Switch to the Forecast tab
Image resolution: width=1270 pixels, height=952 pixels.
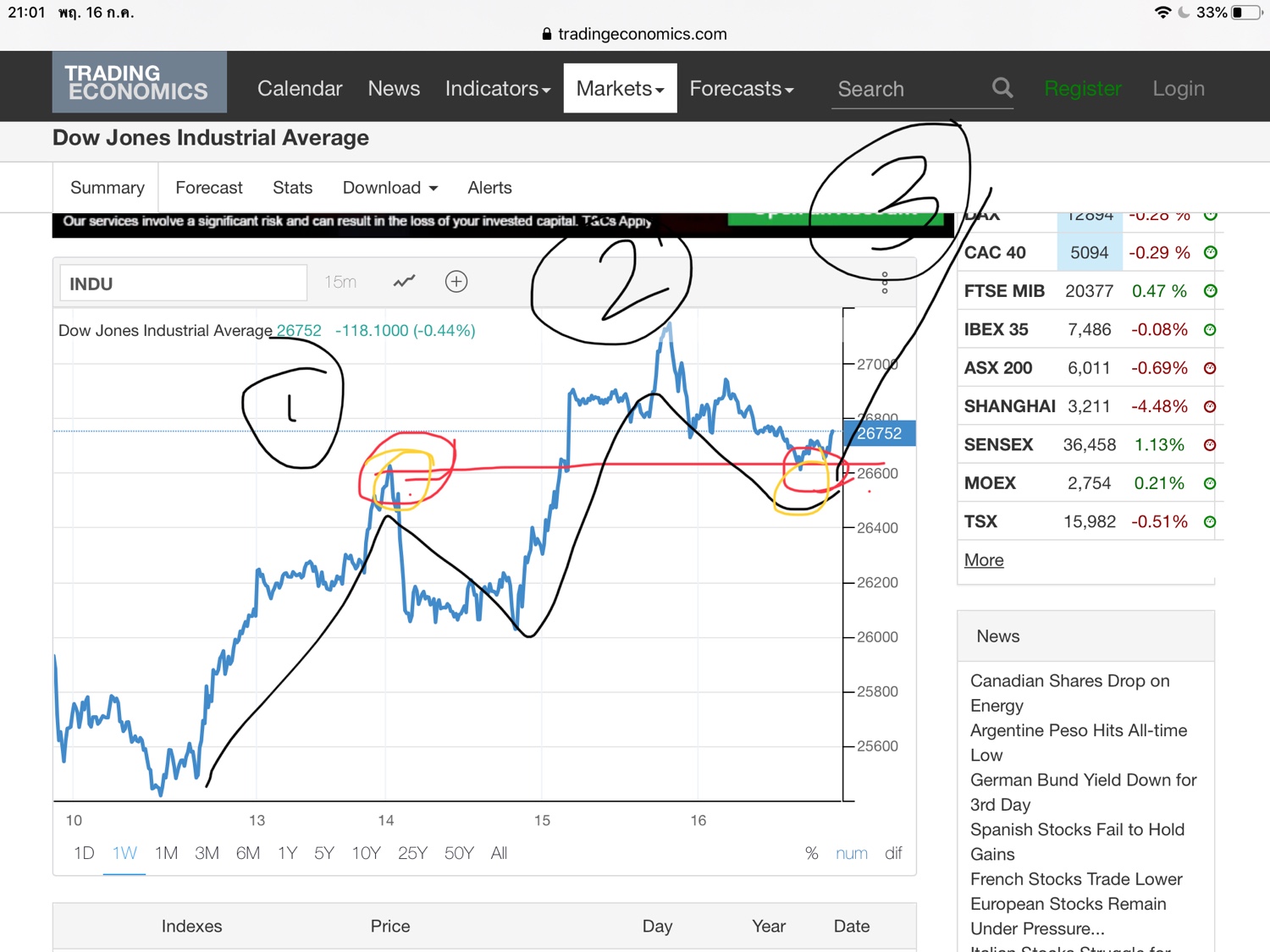[209, 188]
